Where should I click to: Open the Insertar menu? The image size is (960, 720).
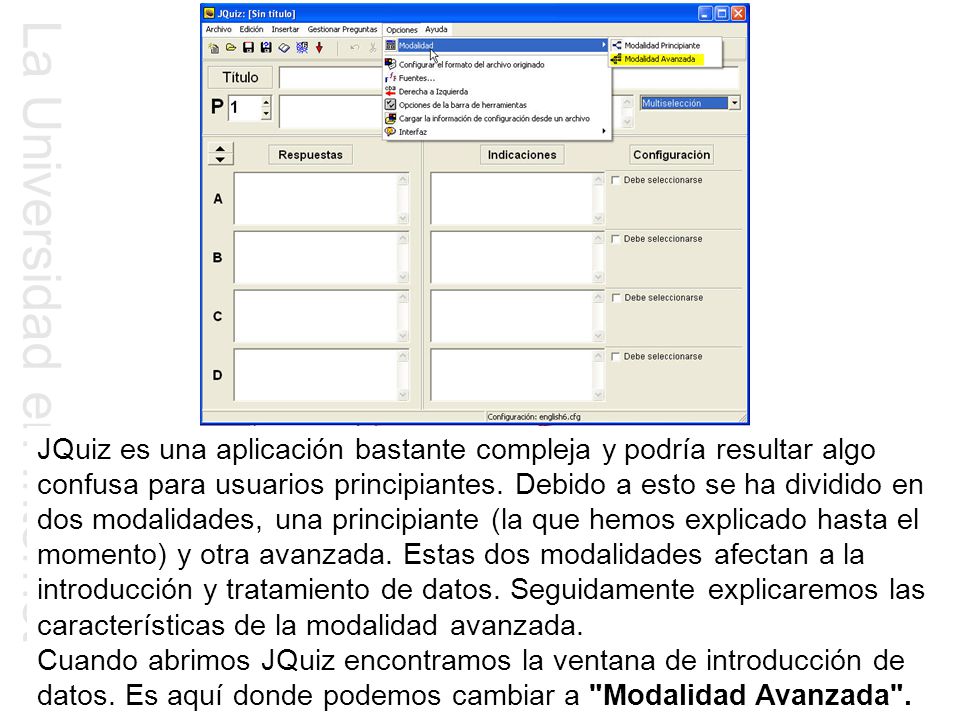(x=285, y=29)
